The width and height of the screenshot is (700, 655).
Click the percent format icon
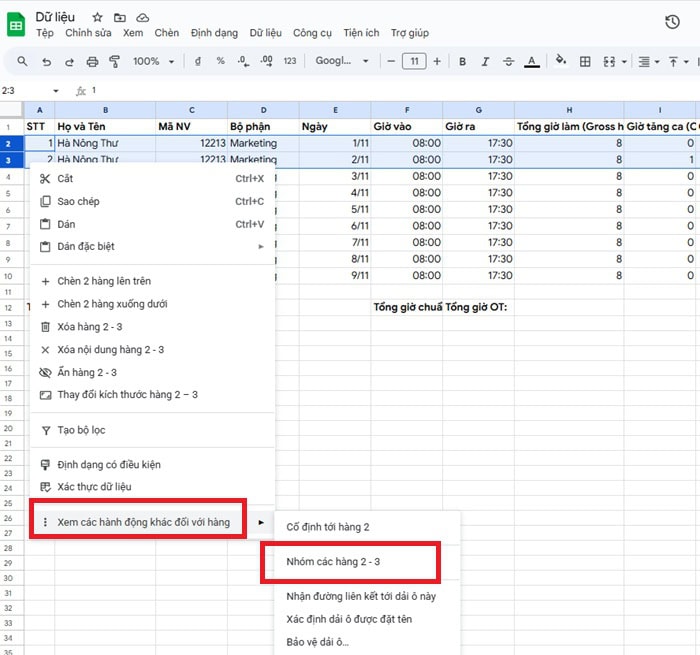tap(220, 62)
